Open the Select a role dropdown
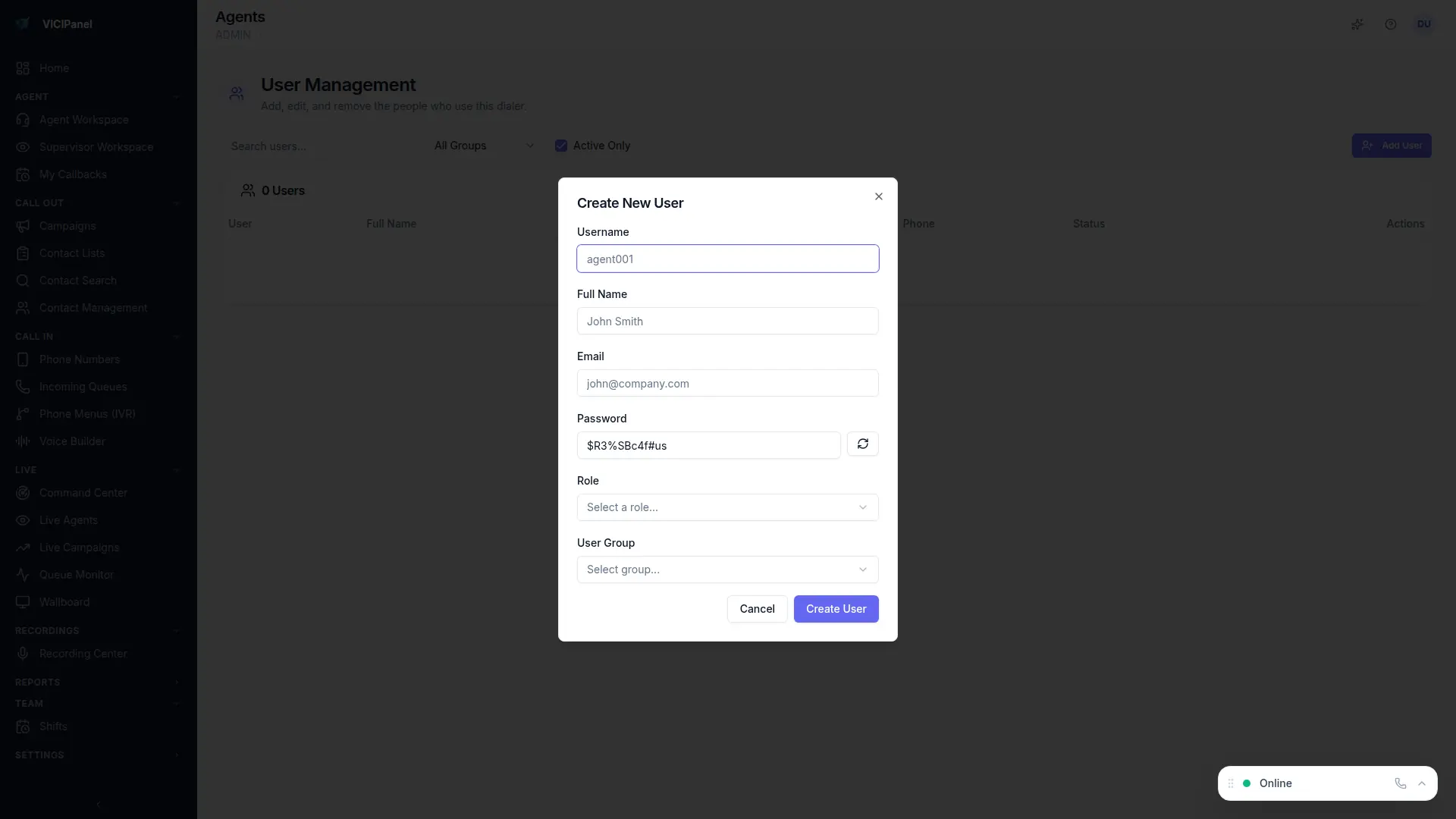 tap(727, 507)
